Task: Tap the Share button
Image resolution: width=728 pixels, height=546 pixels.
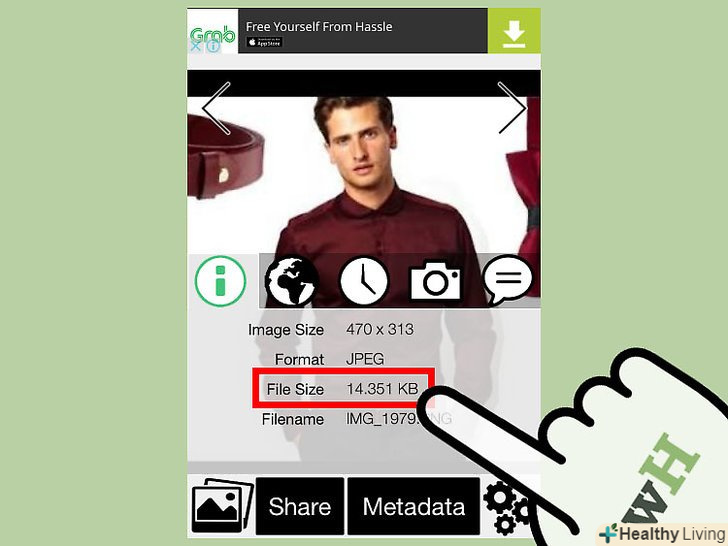Action: tap(300, 506)
